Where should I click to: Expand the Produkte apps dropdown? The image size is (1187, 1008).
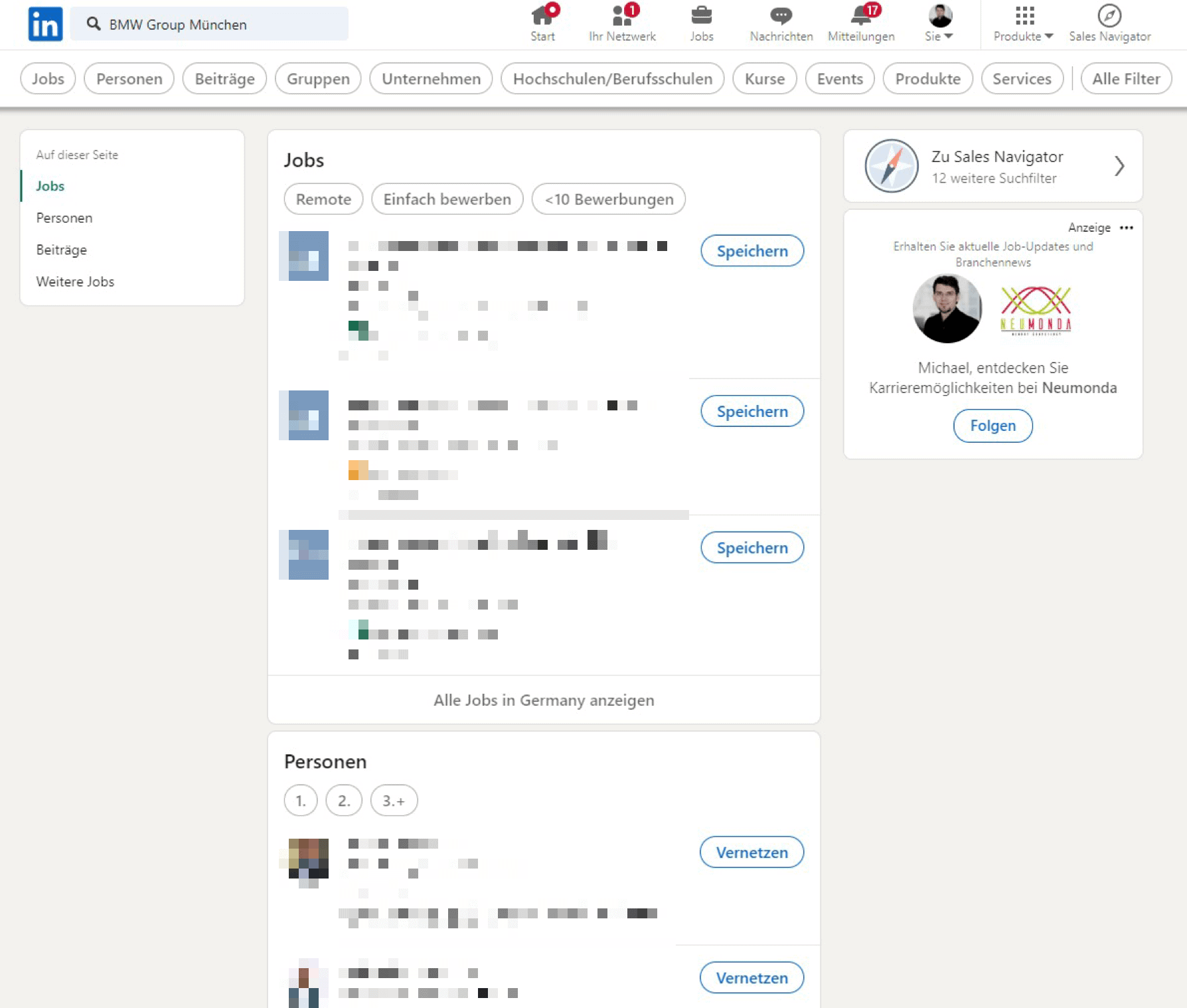tap(1024, 23)
